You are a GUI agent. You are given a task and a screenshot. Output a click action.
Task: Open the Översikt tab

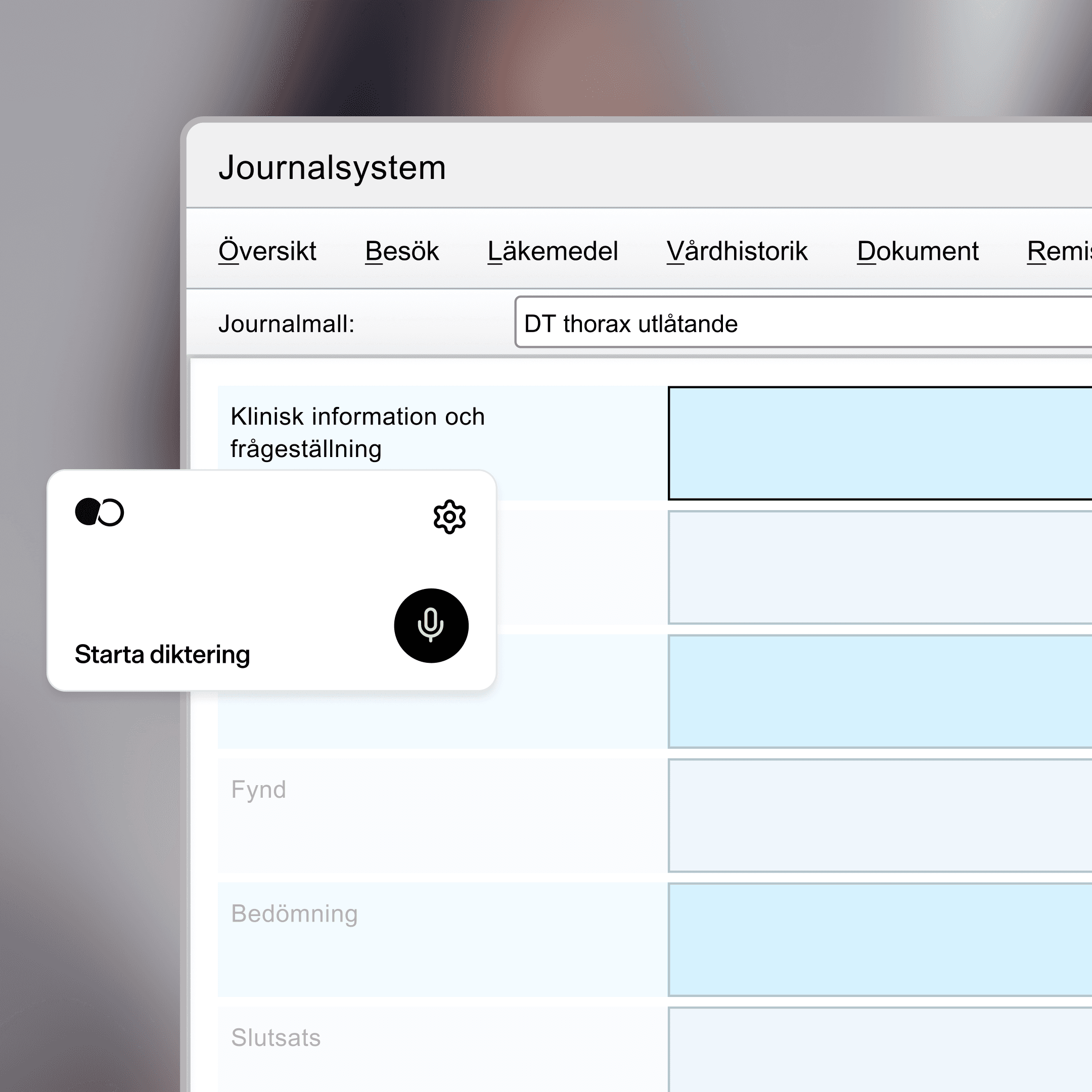tap(267, 251)
